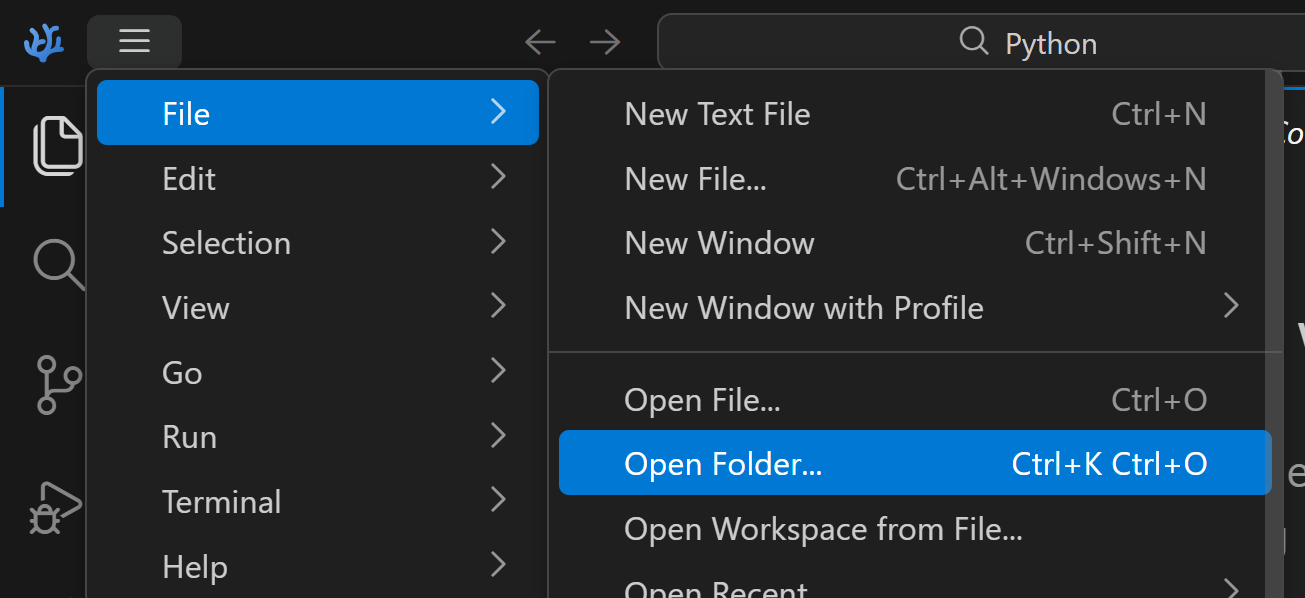This screenshot has width=1305, height=598.
Task: Open the Help menu
Action: click(x=317, y=567)
